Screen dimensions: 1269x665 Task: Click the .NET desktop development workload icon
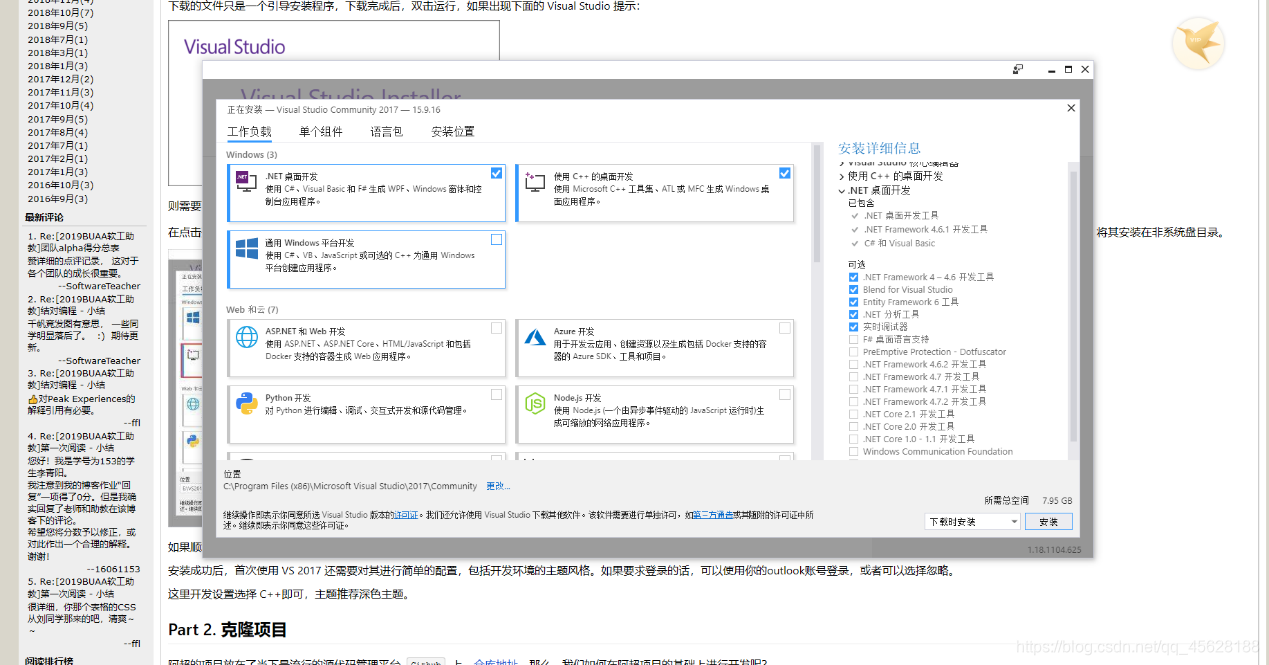point(246,181)
